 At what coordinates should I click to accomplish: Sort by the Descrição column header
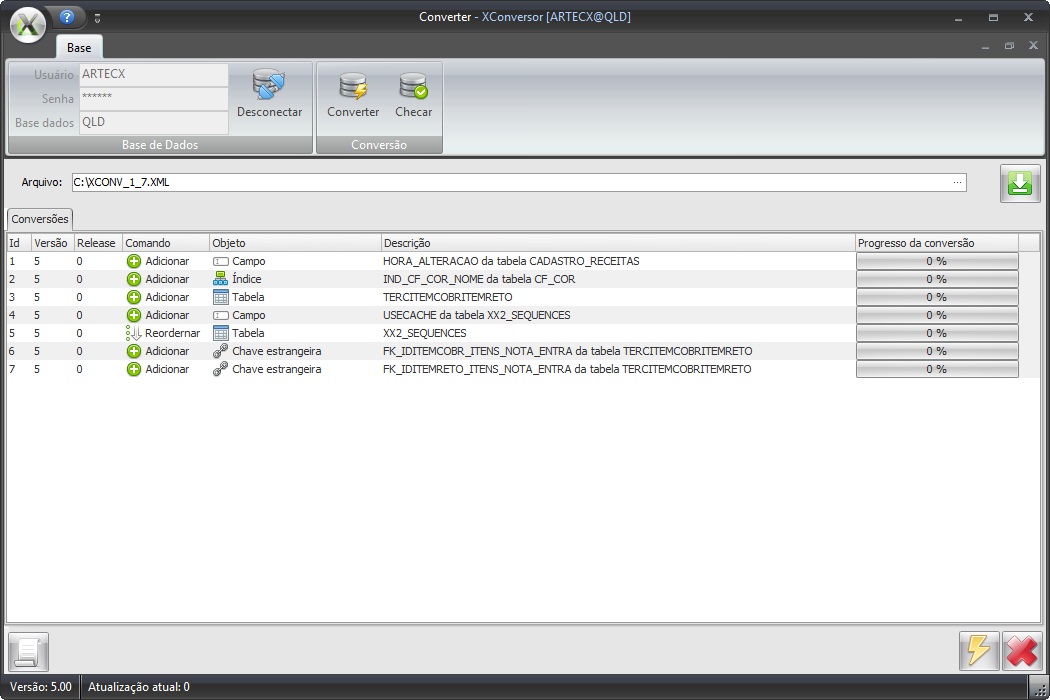pos(617,243)
